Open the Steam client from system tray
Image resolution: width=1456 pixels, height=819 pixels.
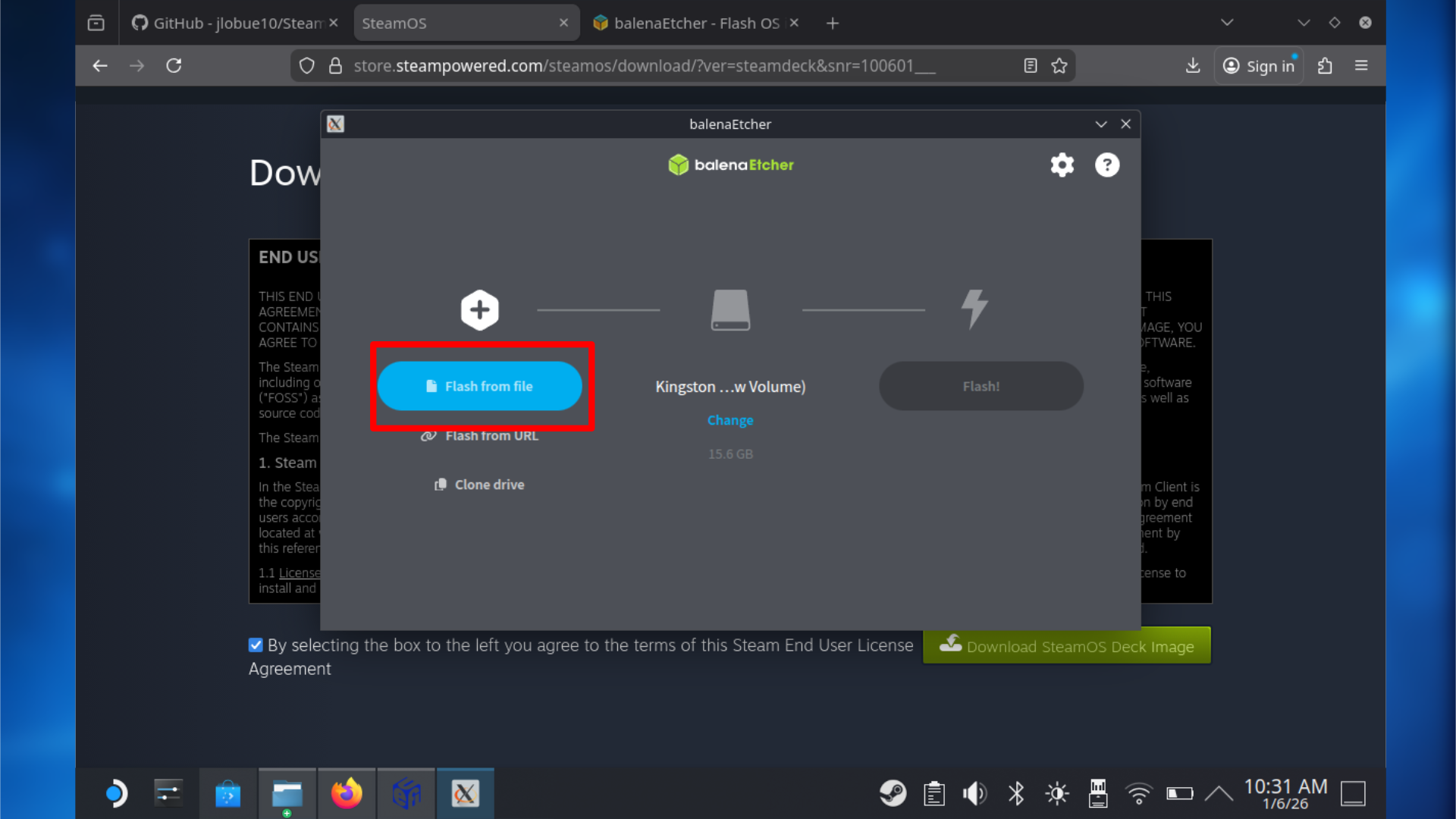point(893,793)
